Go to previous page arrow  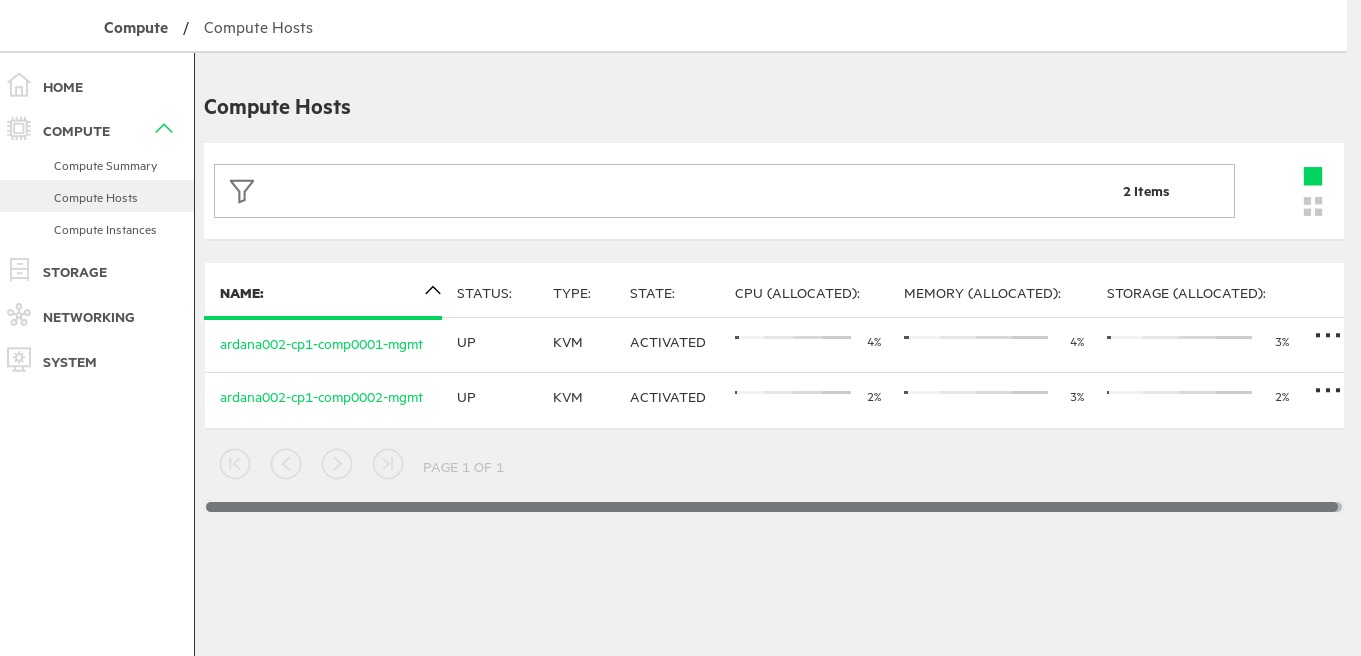pyautogui.click(x=286, y=464)
